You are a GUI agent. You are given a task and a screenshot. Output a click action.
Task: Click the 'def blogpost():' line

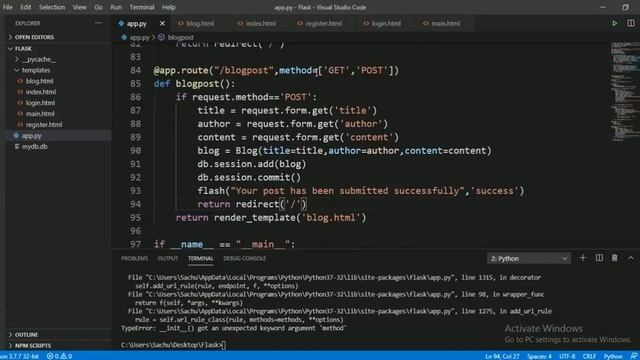[x=194, y=84]
